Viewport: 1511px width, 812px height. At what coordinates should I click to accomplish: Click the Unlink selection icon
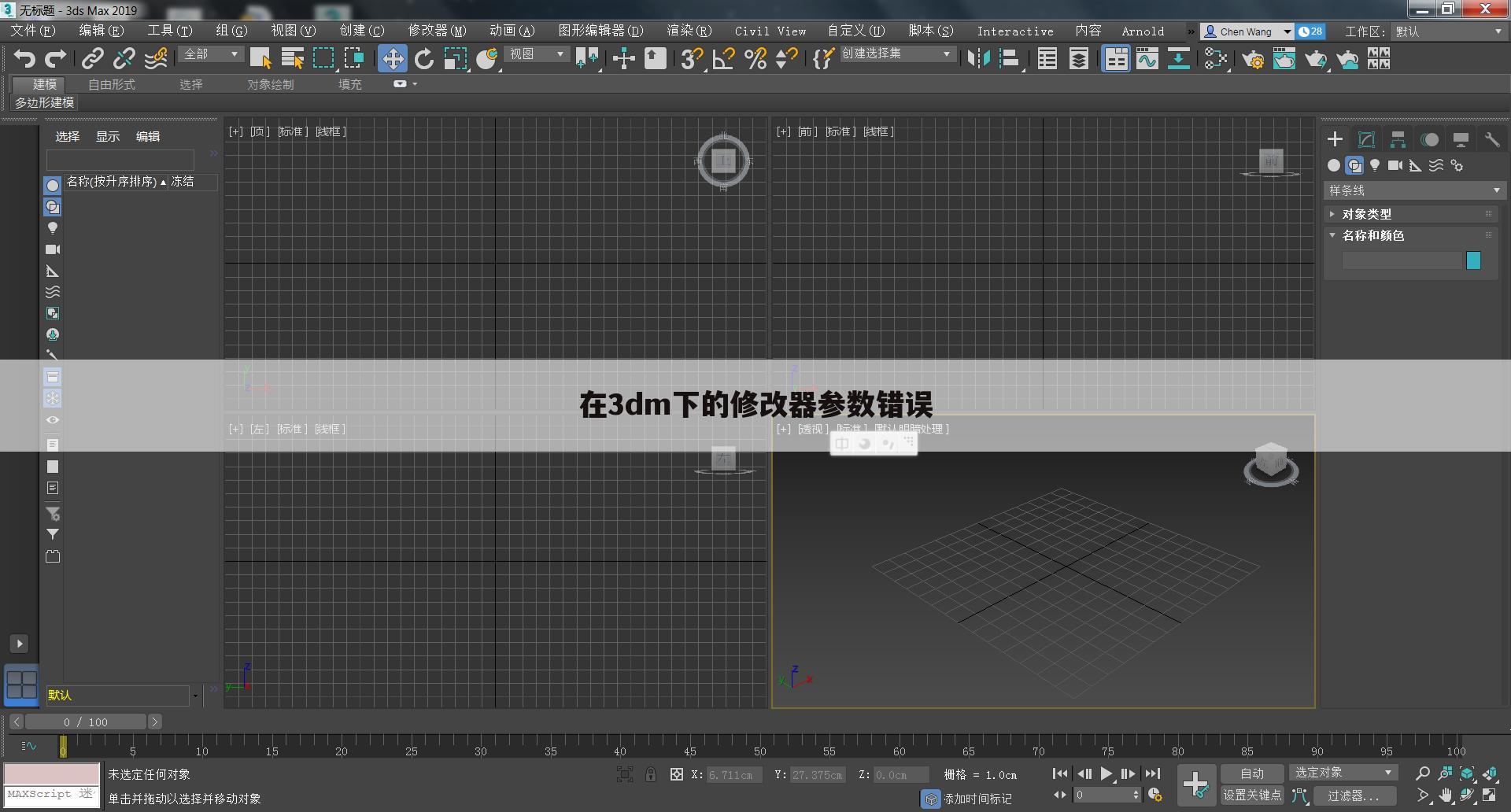124,58
